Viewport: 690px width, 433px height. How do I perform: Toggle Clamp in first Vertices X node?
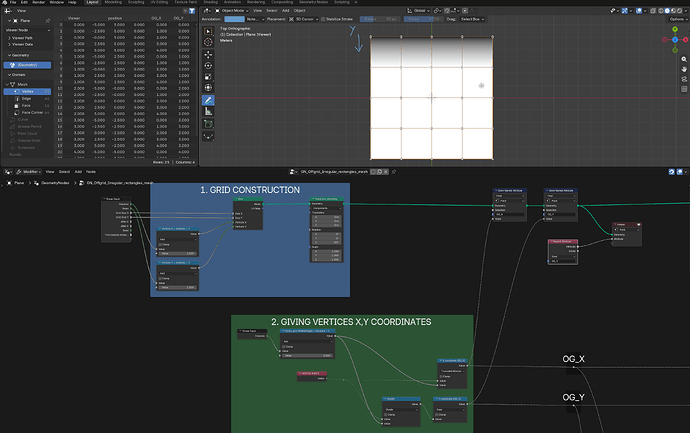161,244
